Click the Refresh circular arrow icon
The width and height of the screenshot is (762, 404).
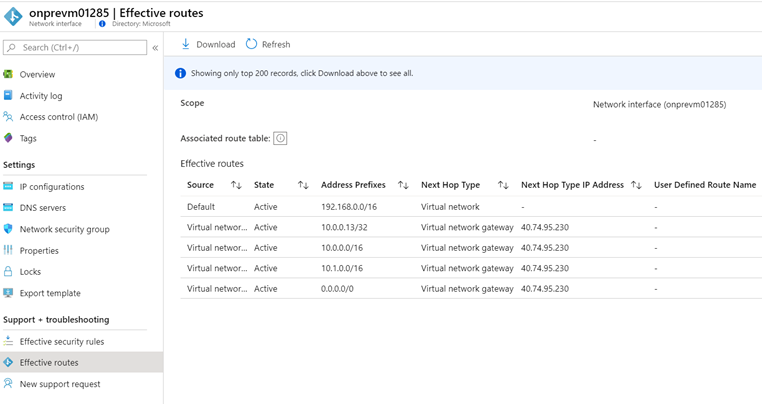coord(251,44)
